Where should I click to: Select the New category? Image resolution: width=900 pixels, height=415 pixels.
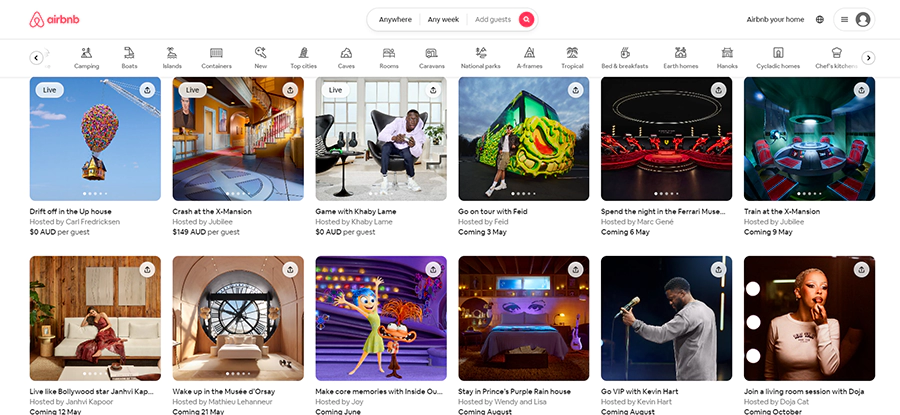coord(261,58)
